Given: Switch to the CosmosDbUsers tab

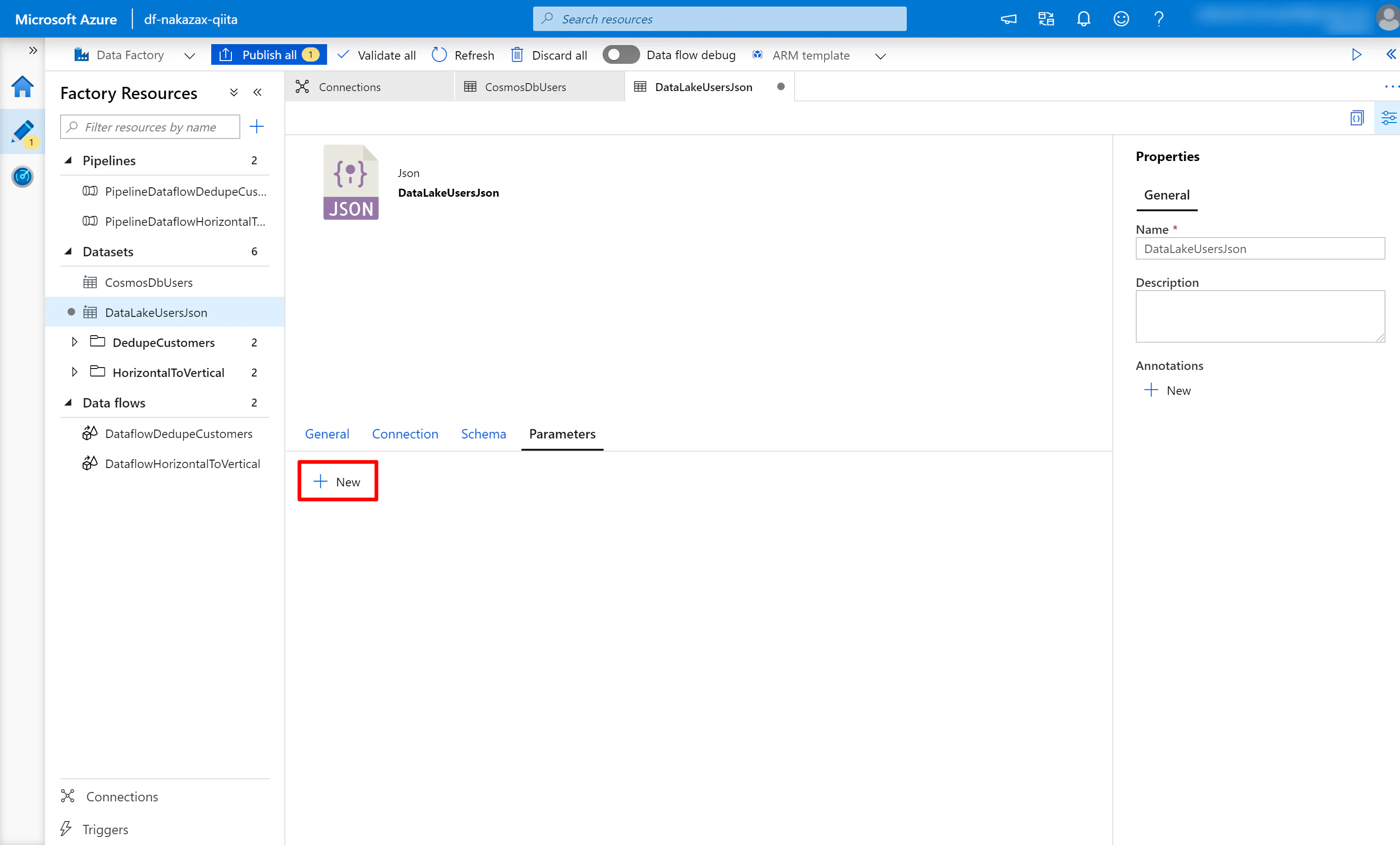Looking at the screenshot, I should 540,87.
